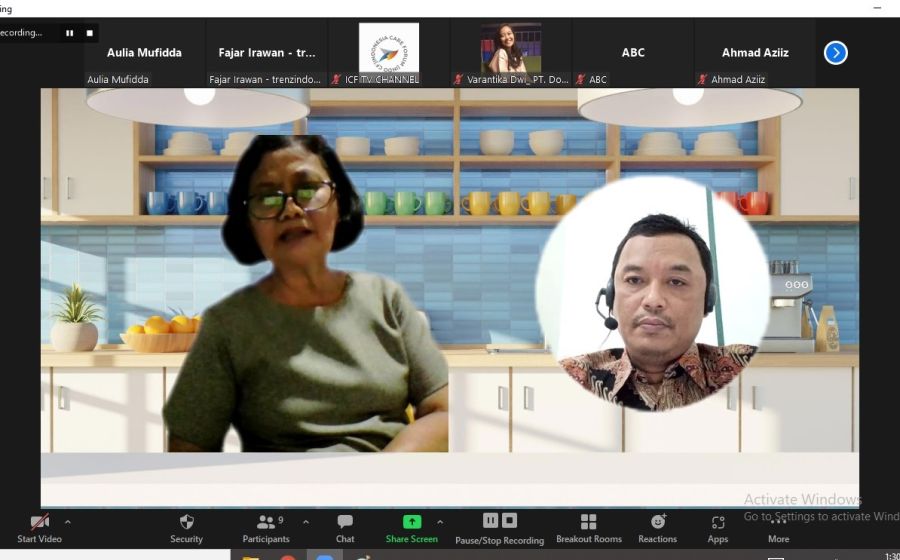The height and width of the screenshot is (560, 900).
Task: Show the Participants panel
Action: tap(266, 527)
